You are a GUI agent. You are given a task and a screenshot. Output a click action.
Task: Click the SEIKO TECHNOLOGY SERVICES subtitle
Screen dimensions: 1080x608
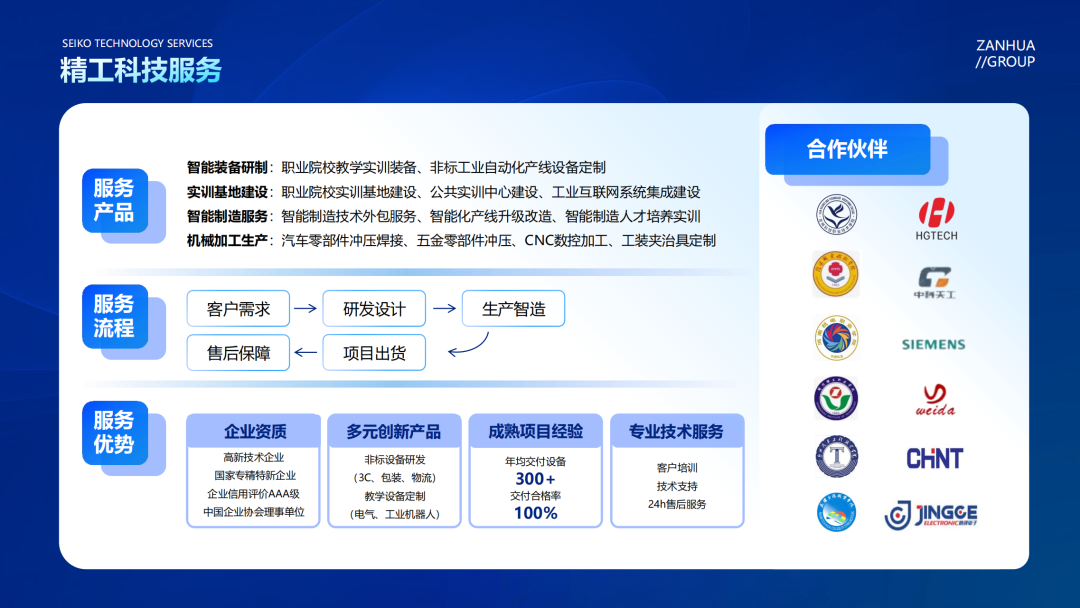coord(137,43)
